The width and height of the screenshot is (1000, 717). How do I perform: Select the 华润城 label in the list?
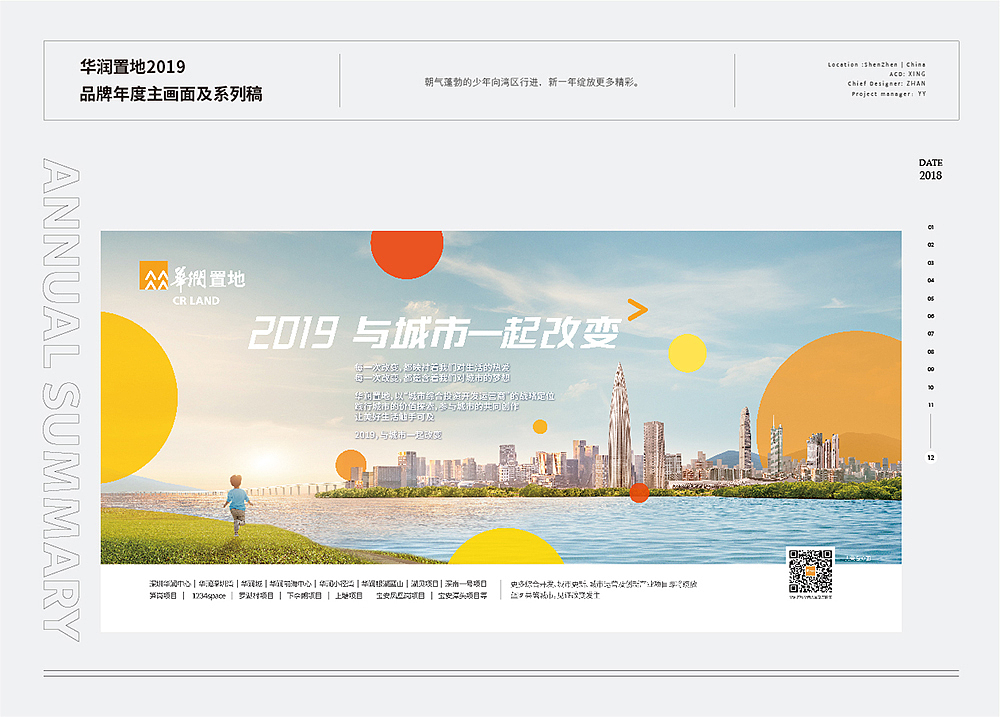pyautogui.click(x=252, y=582)
